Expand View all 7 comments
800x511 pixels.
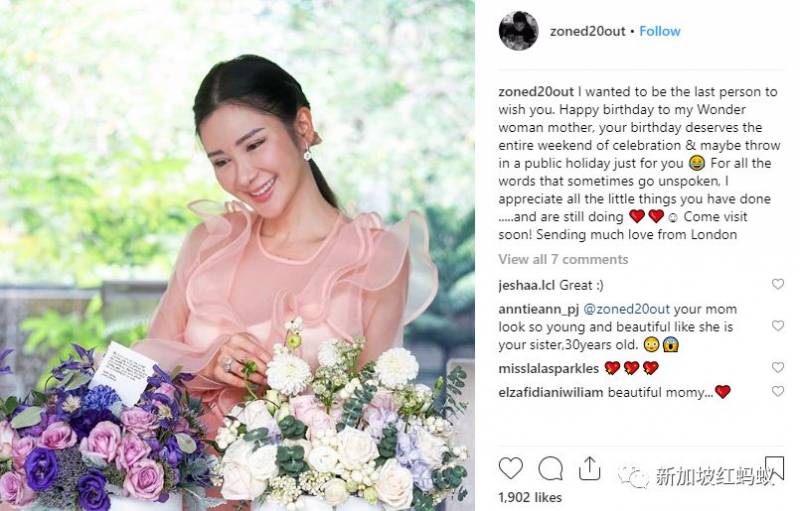pos(563,260)
